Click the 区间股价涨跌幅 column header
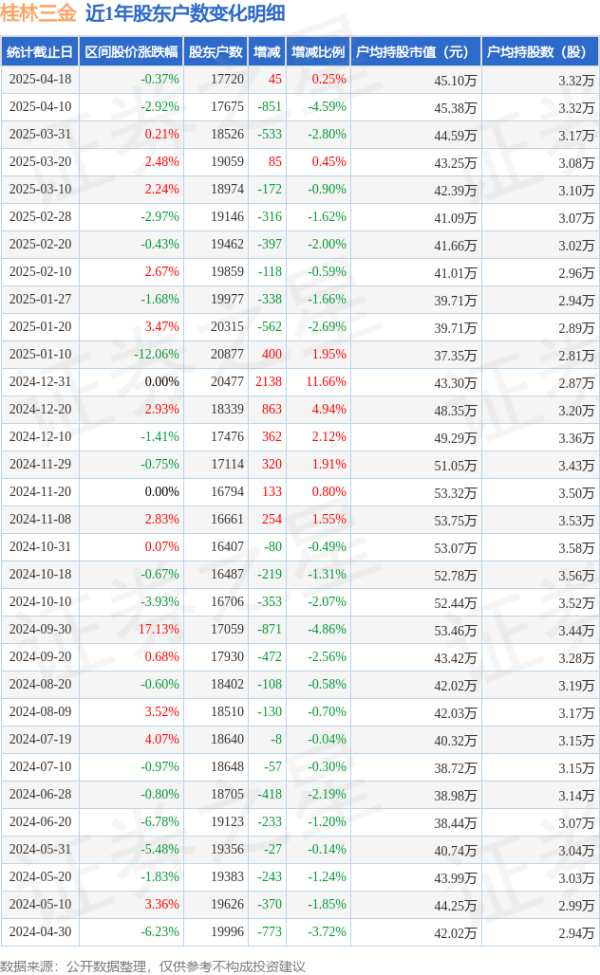The image size is (600, 975). [131, 52]
